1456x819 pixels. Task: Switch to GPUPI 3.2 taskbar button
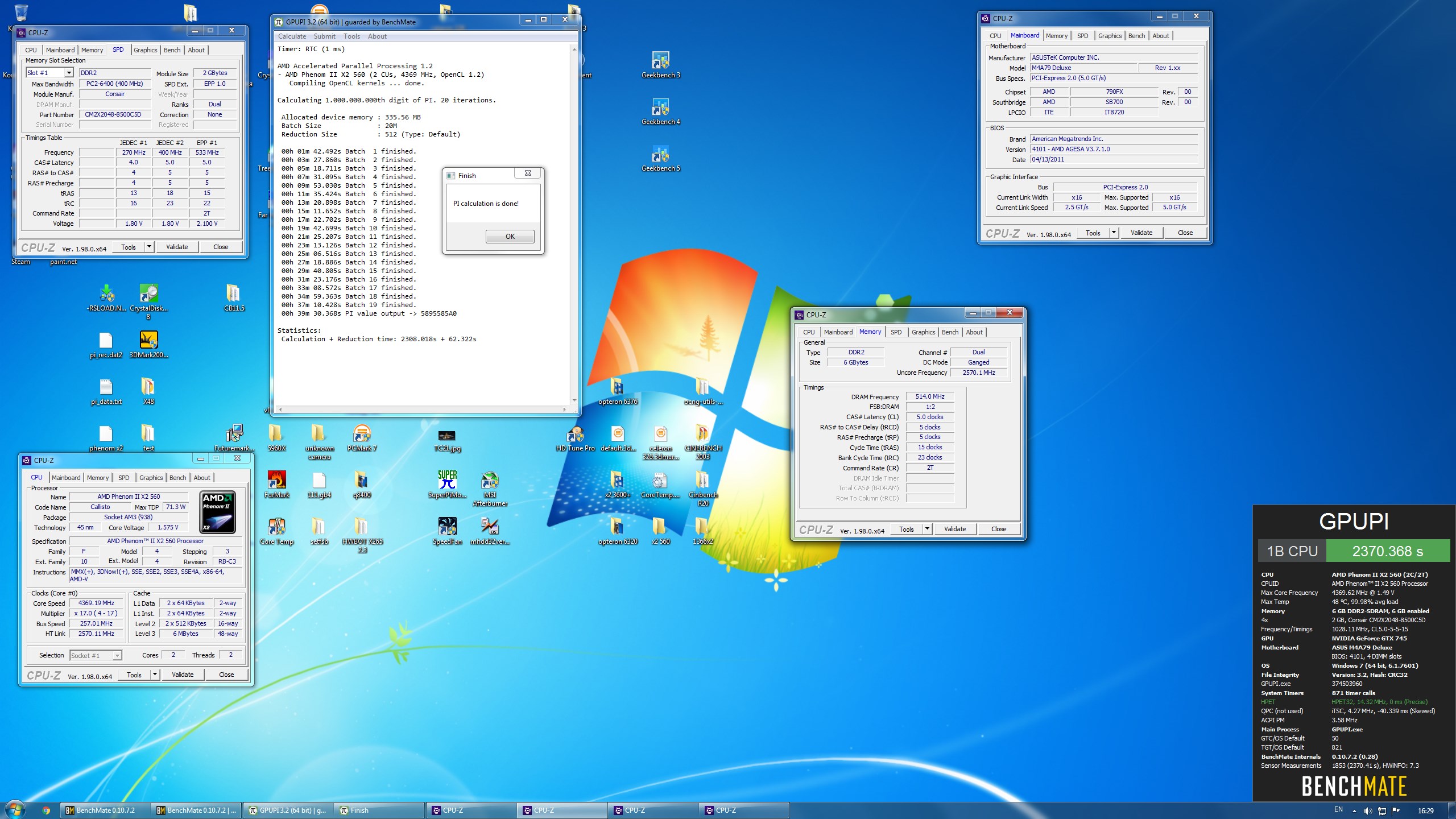(x=288, y=810)
